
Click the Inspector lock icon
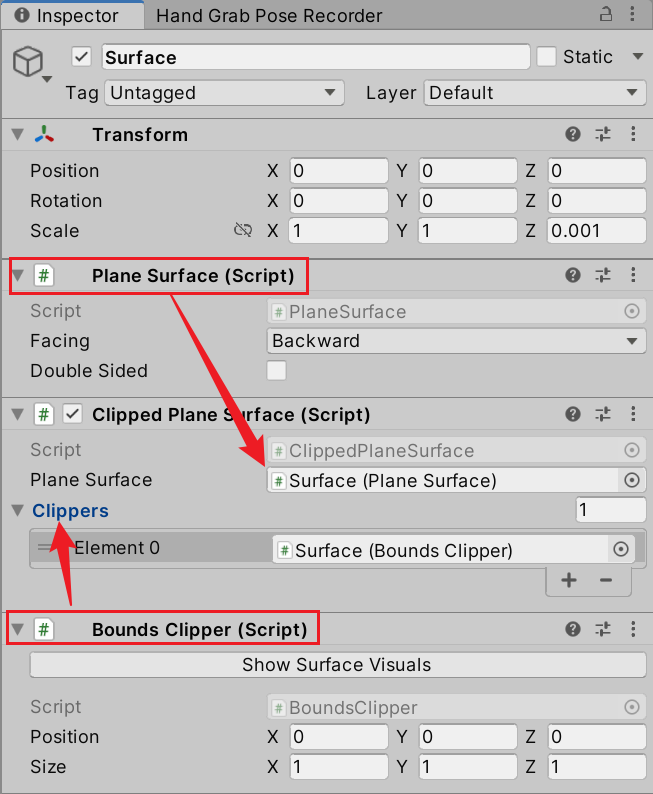pyautogui.click(x=605, y=14)
